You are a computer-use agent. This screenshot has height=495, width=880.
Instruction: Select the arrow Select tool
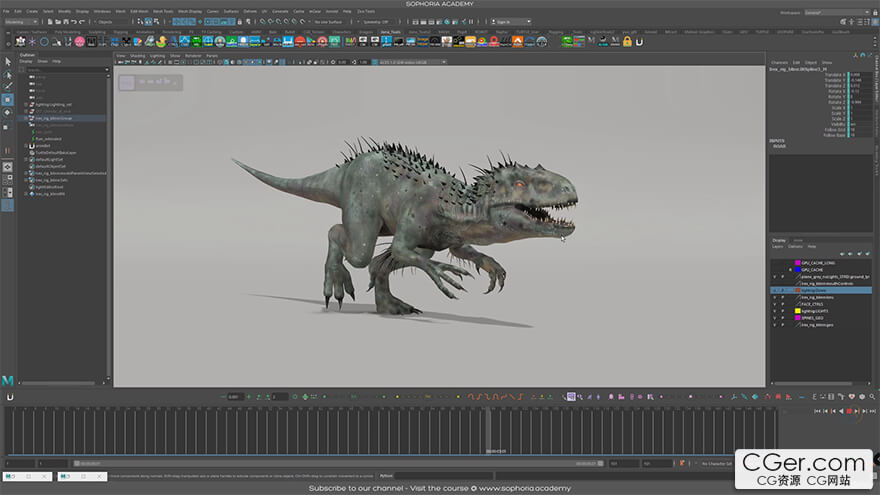(x=7, y=61)
